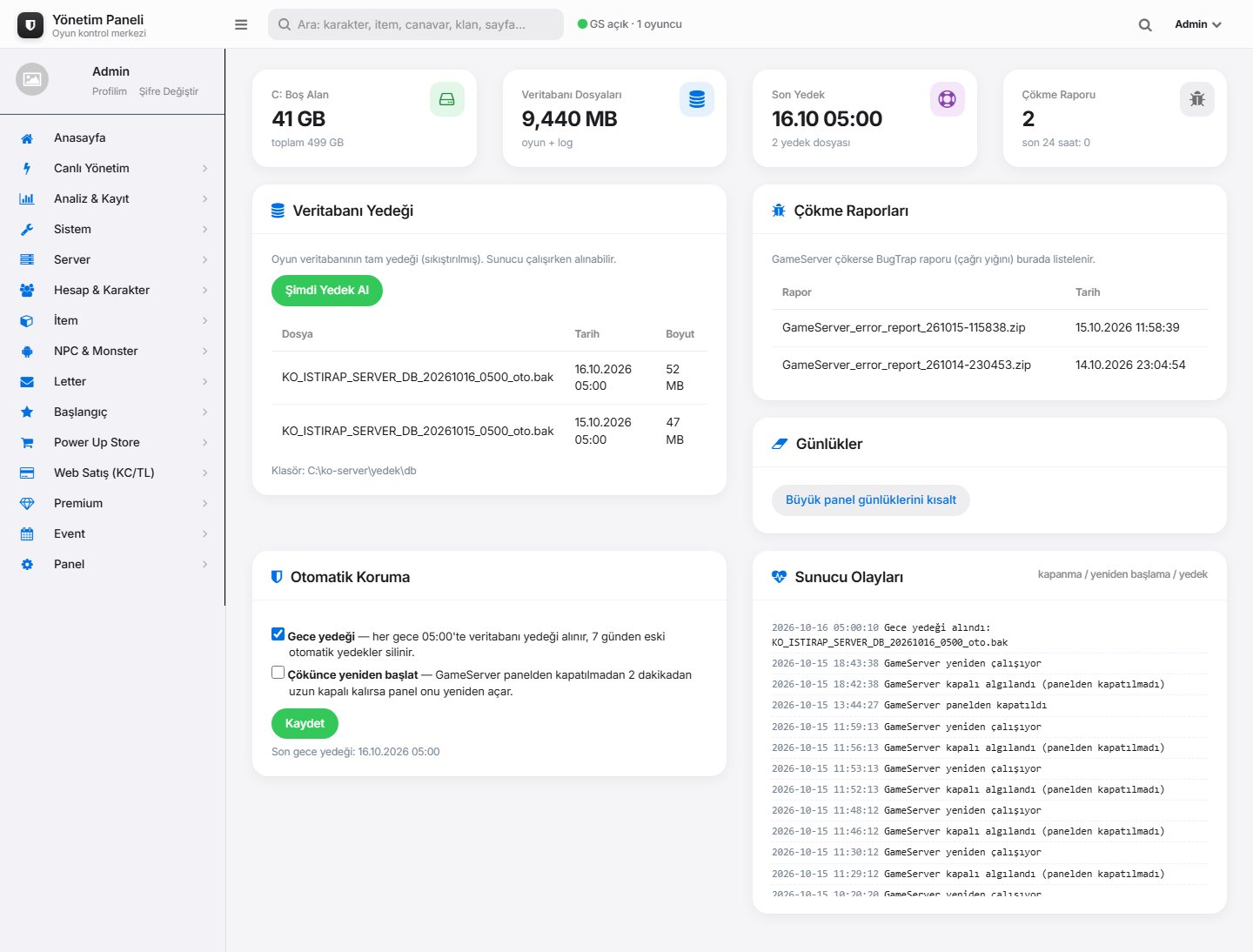1253x952 pixels.
Task: Click the users icon for Hesap & Karakter
Action: point(27,291)
